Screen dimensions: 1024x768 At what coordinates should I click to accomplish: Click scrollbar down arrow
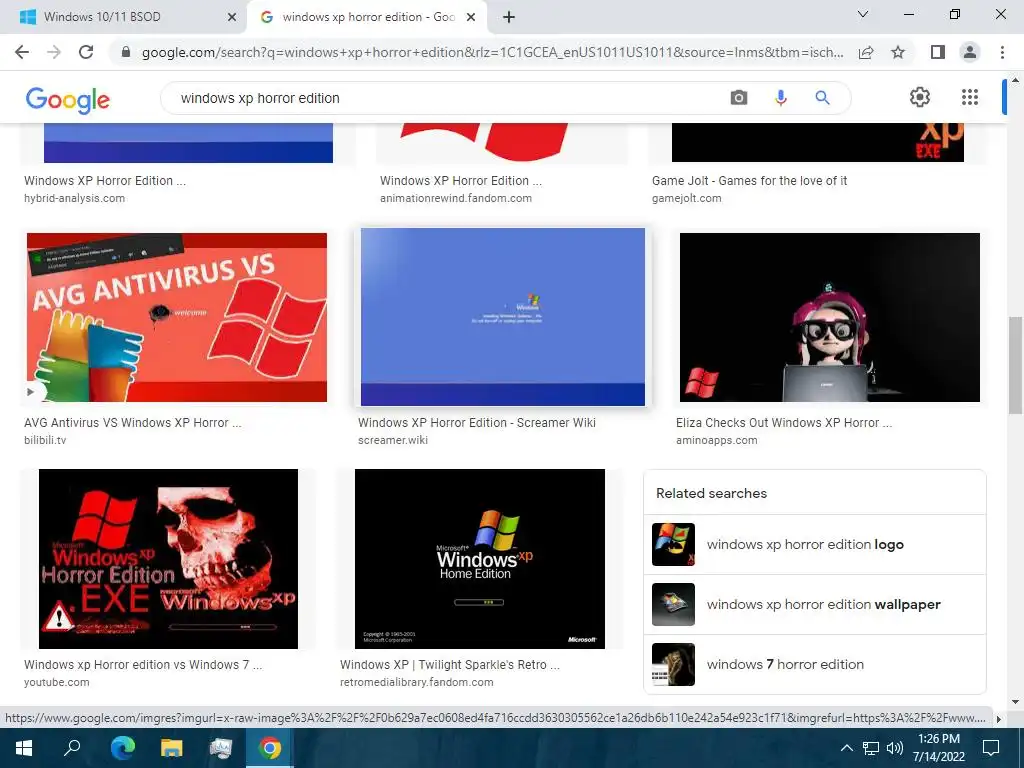[x=1015, y=702]
